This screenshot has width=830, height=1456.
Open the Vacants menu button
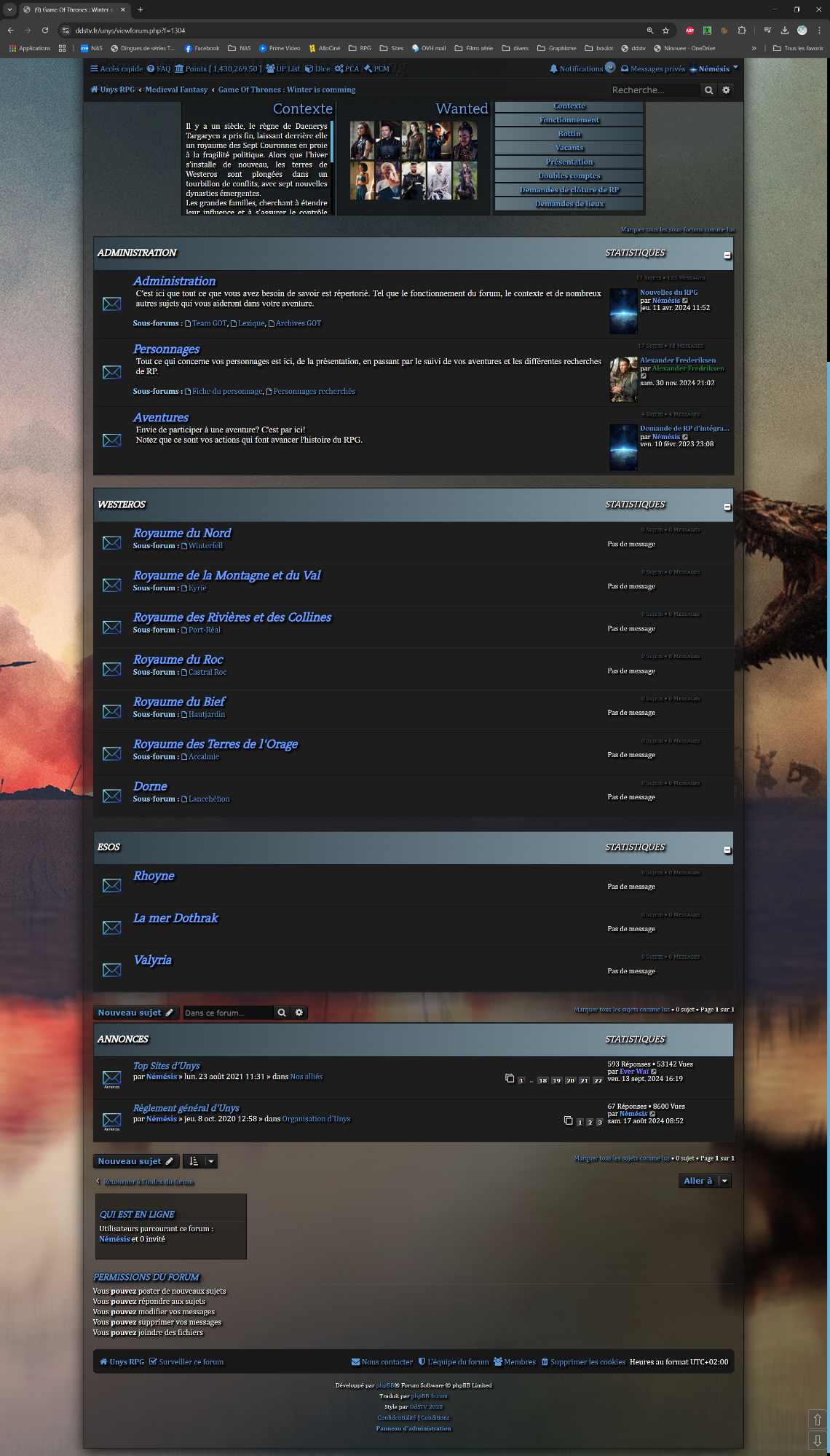pyautogui.click(x=569, y=148)
